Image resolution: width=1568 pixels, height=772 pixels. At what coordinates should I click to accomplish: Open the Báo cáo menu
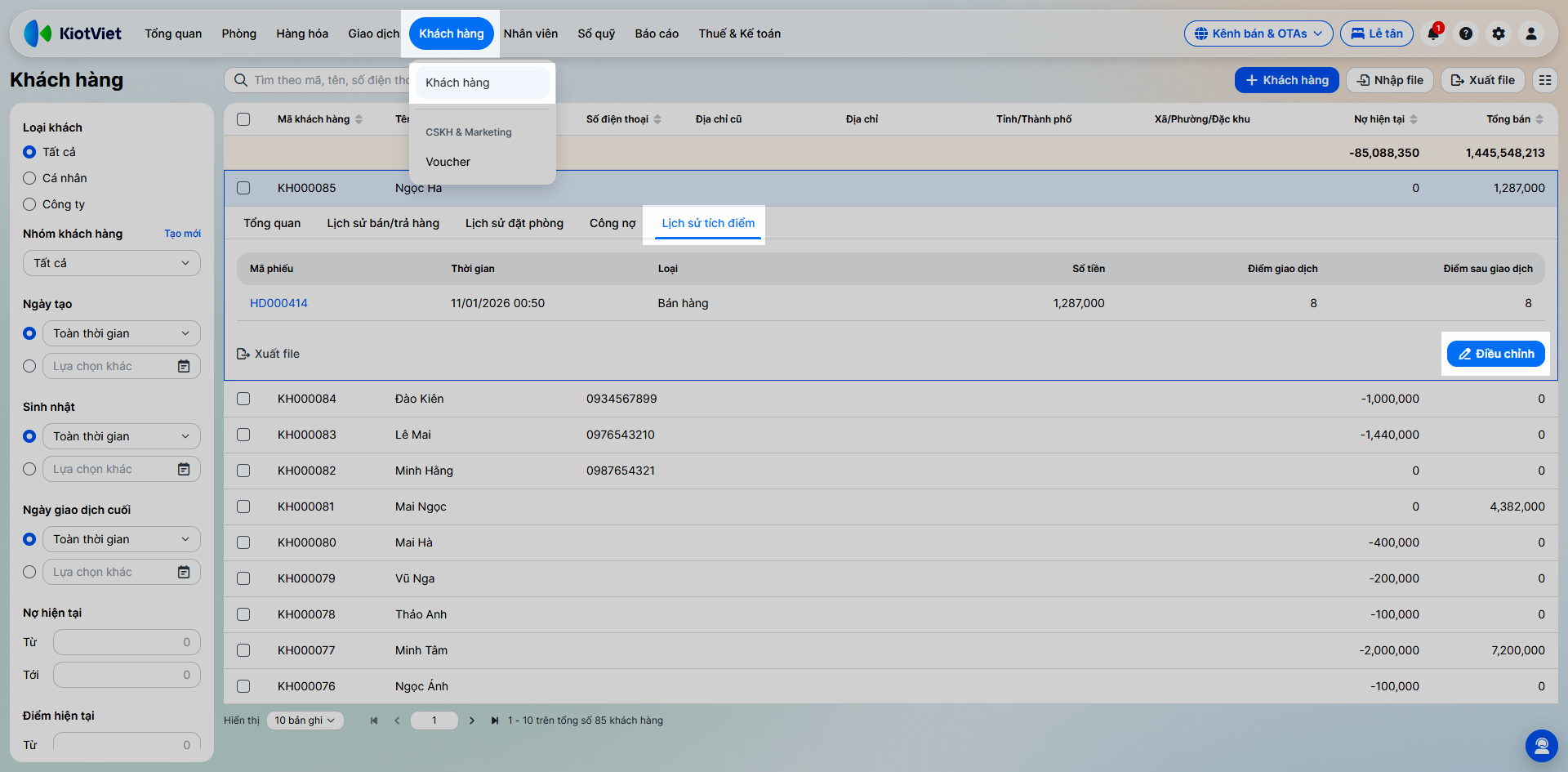[x=657, y=33]
